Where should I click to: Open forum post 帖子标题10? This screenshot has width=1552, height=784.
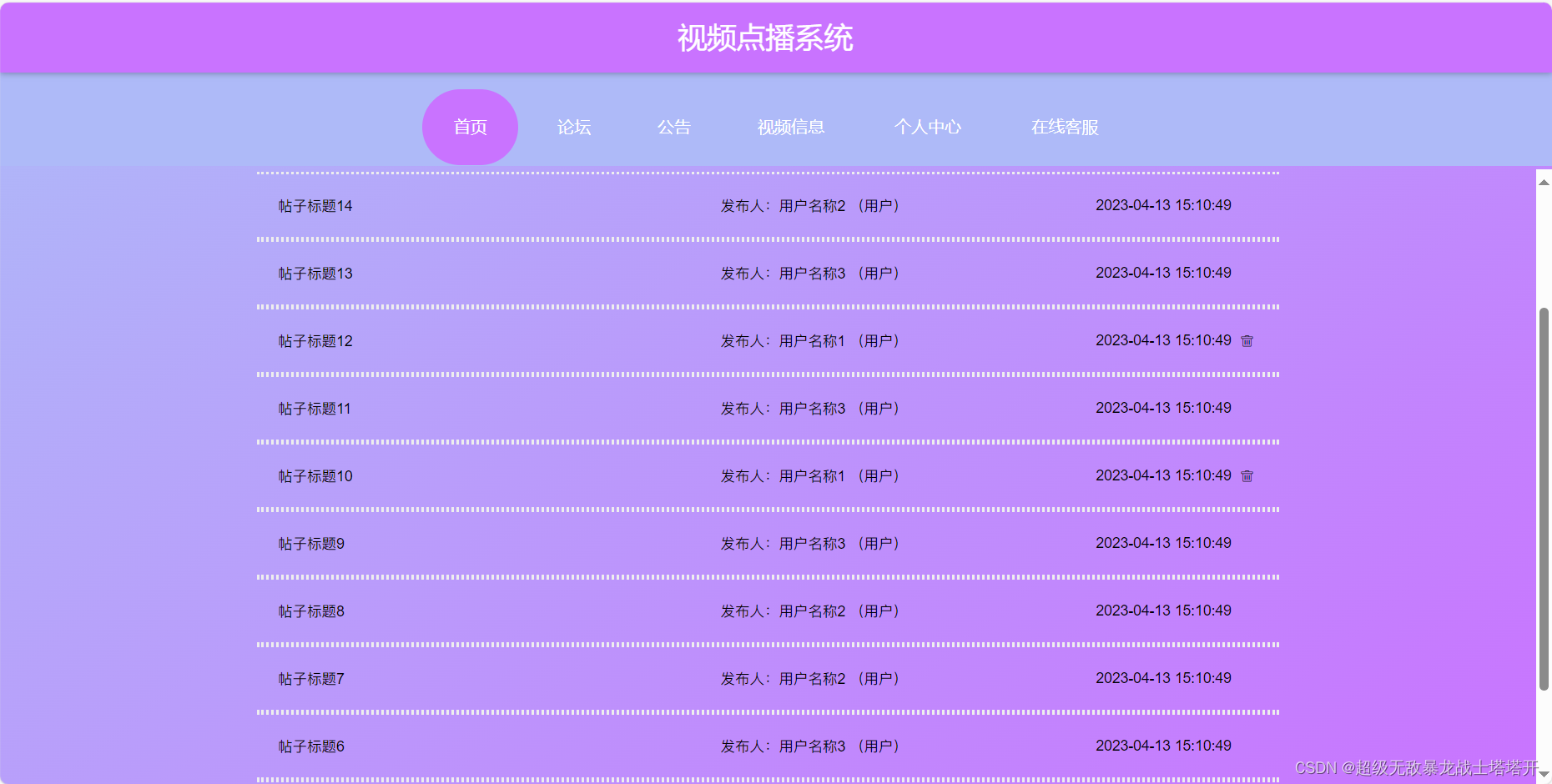pyautogui.click(x=315, y=476)
